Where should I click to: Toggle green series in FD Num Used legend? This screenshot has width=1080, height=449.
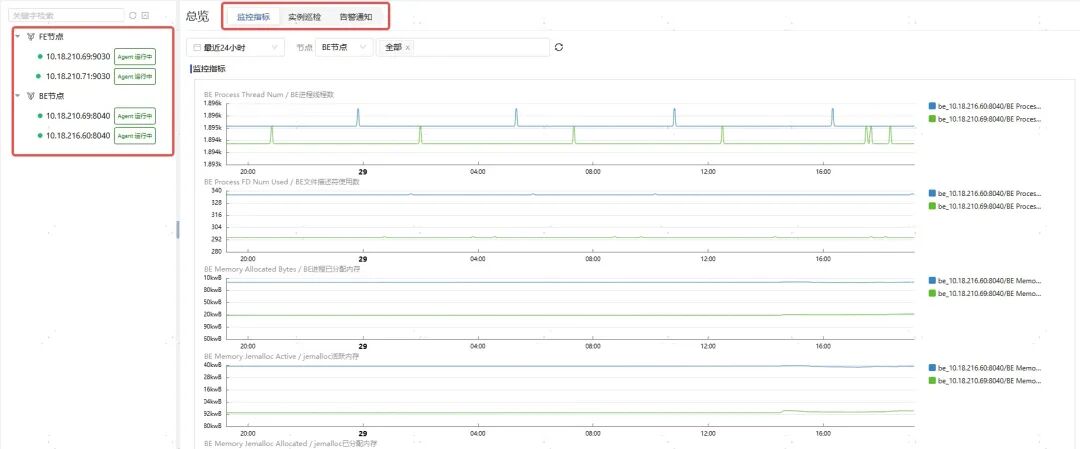(986, 206)
